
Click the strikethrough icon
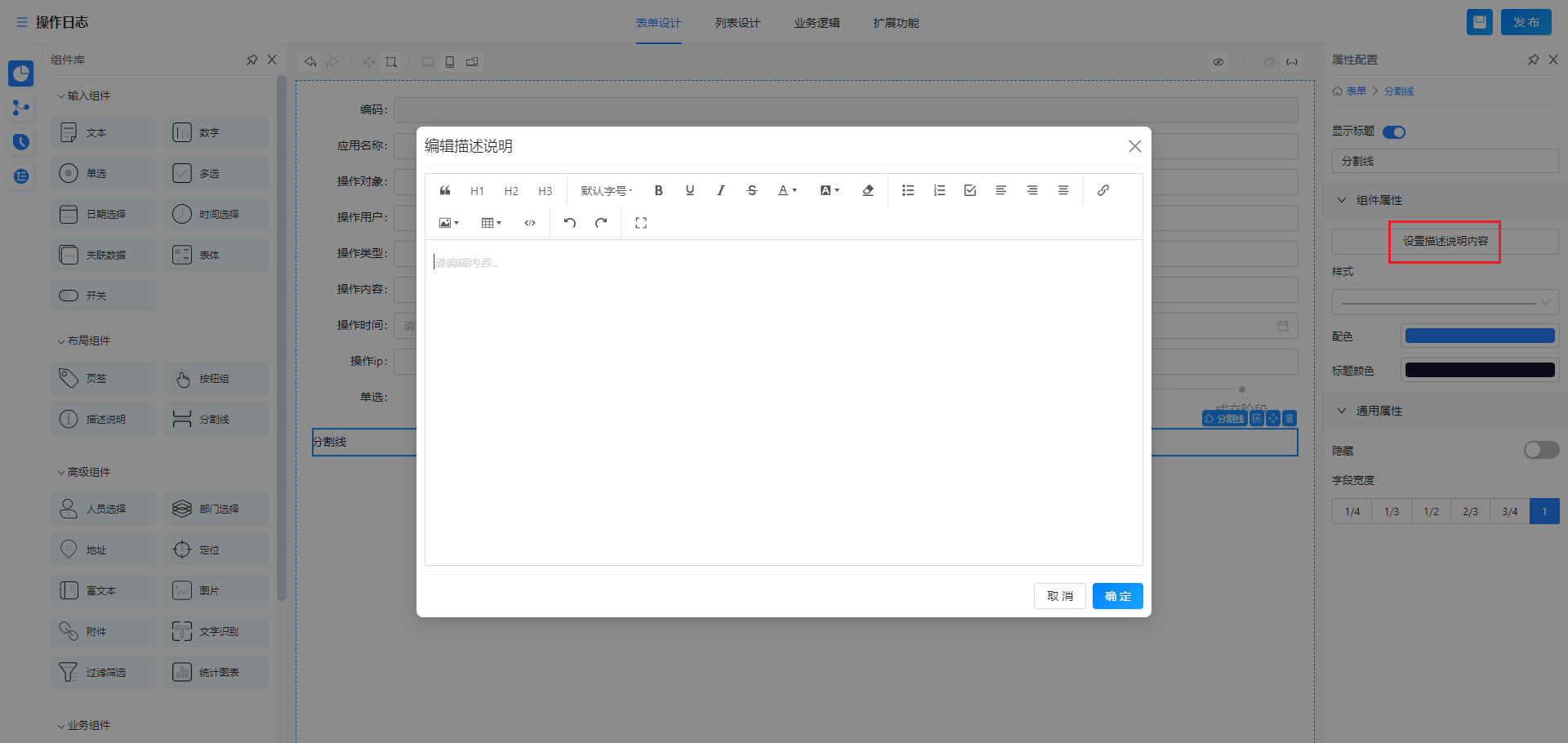click(752, 190)
